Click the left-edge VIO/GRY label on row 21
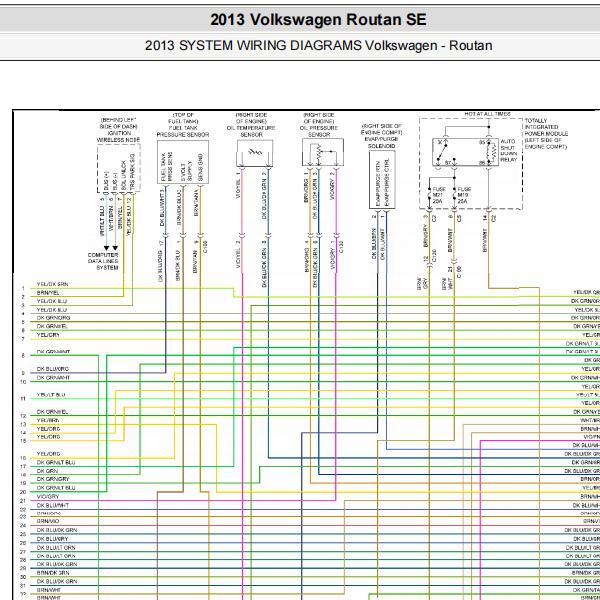The height and width of the screenshot is (600, 600). coord(48,496)
